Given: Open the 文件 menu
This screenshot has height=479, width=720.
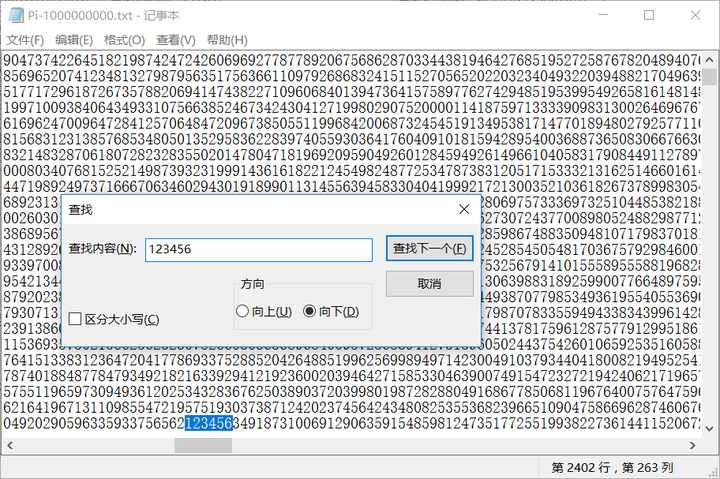Looking at the screenshot, I should [25, 40].
